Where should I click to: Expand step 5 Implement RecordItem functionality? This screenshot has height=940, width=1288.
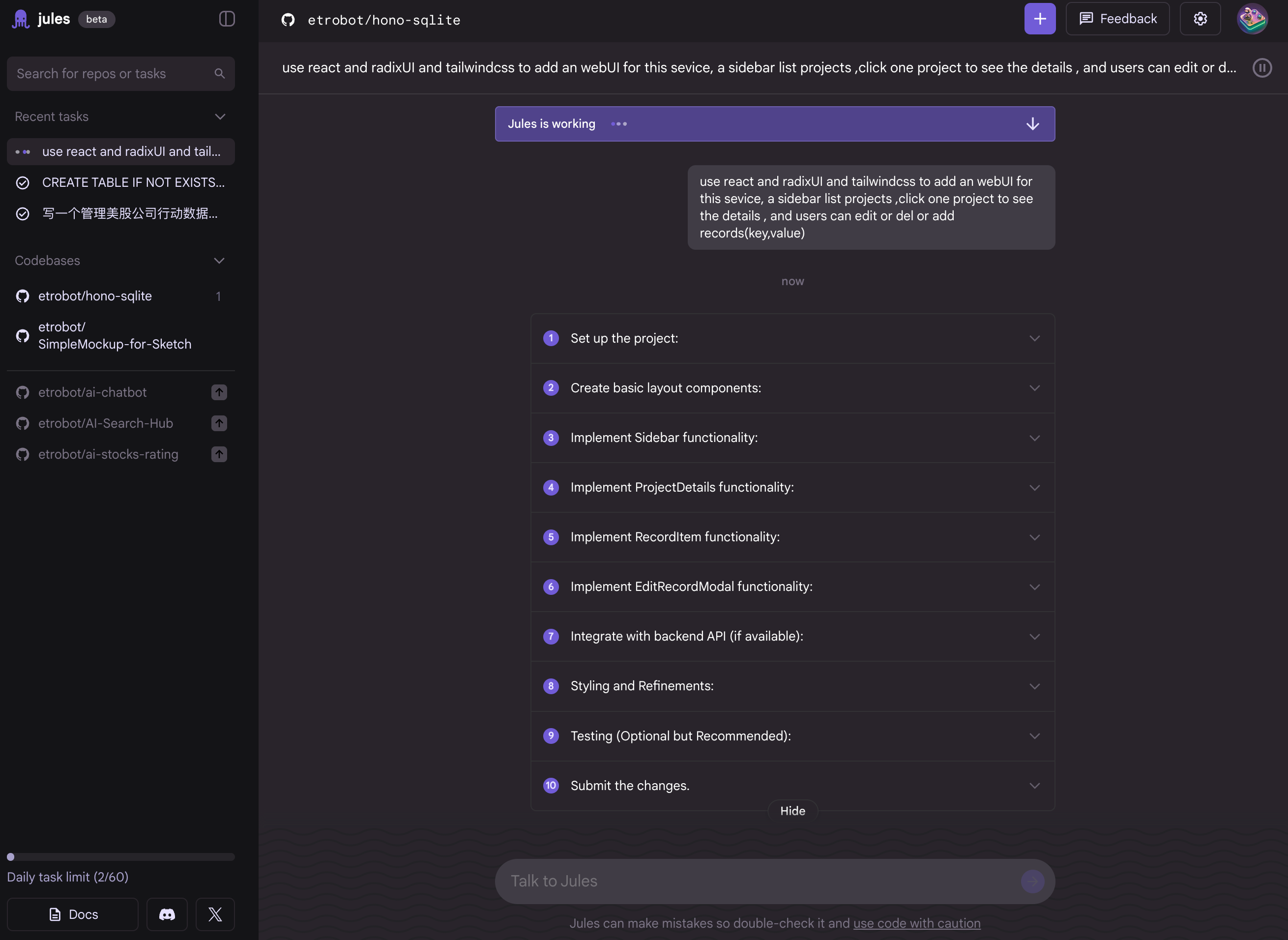pyautogui.click(x=792, y=537)
